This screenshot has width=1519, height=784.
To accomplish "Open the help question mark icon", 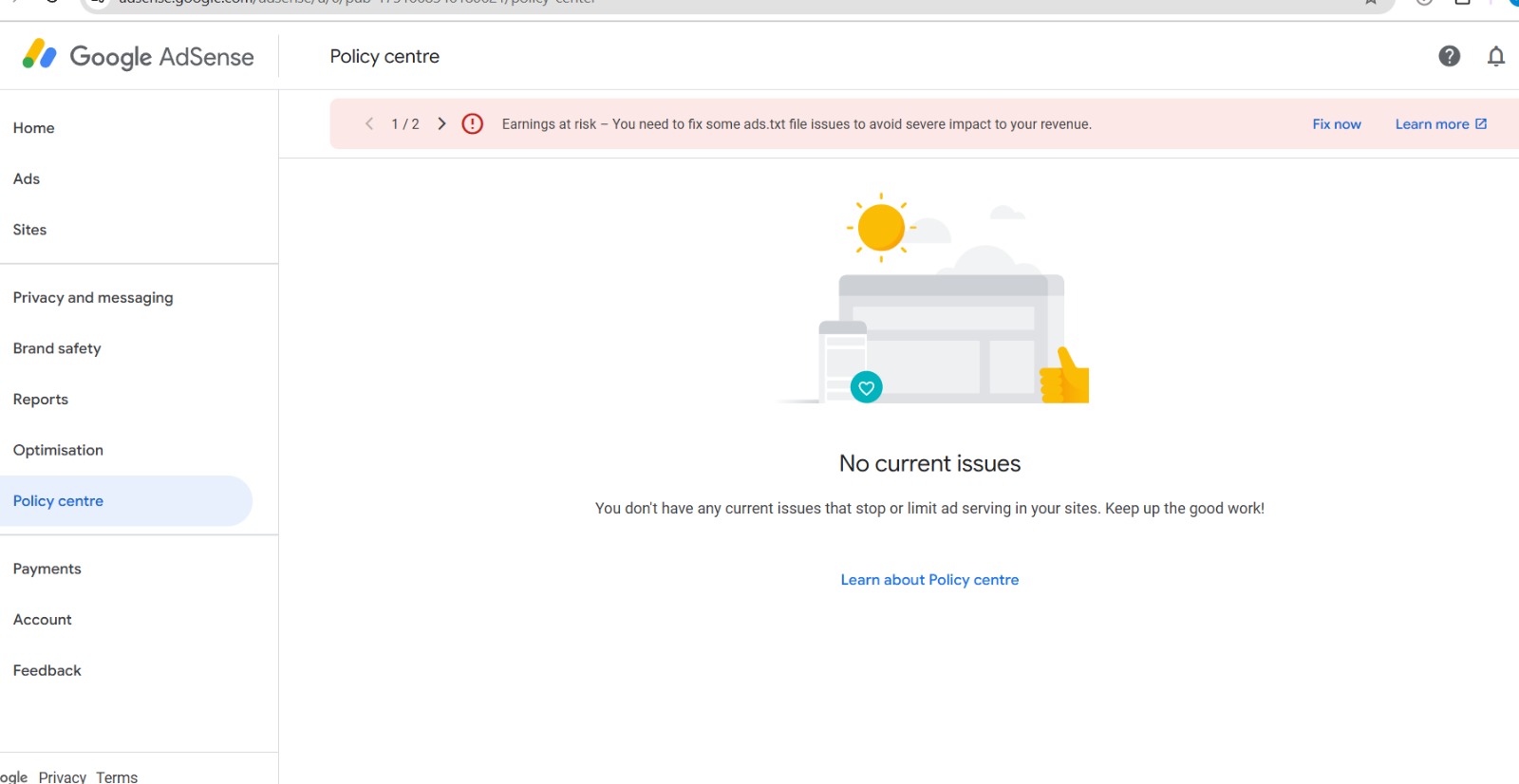I will coord(1449,56).
